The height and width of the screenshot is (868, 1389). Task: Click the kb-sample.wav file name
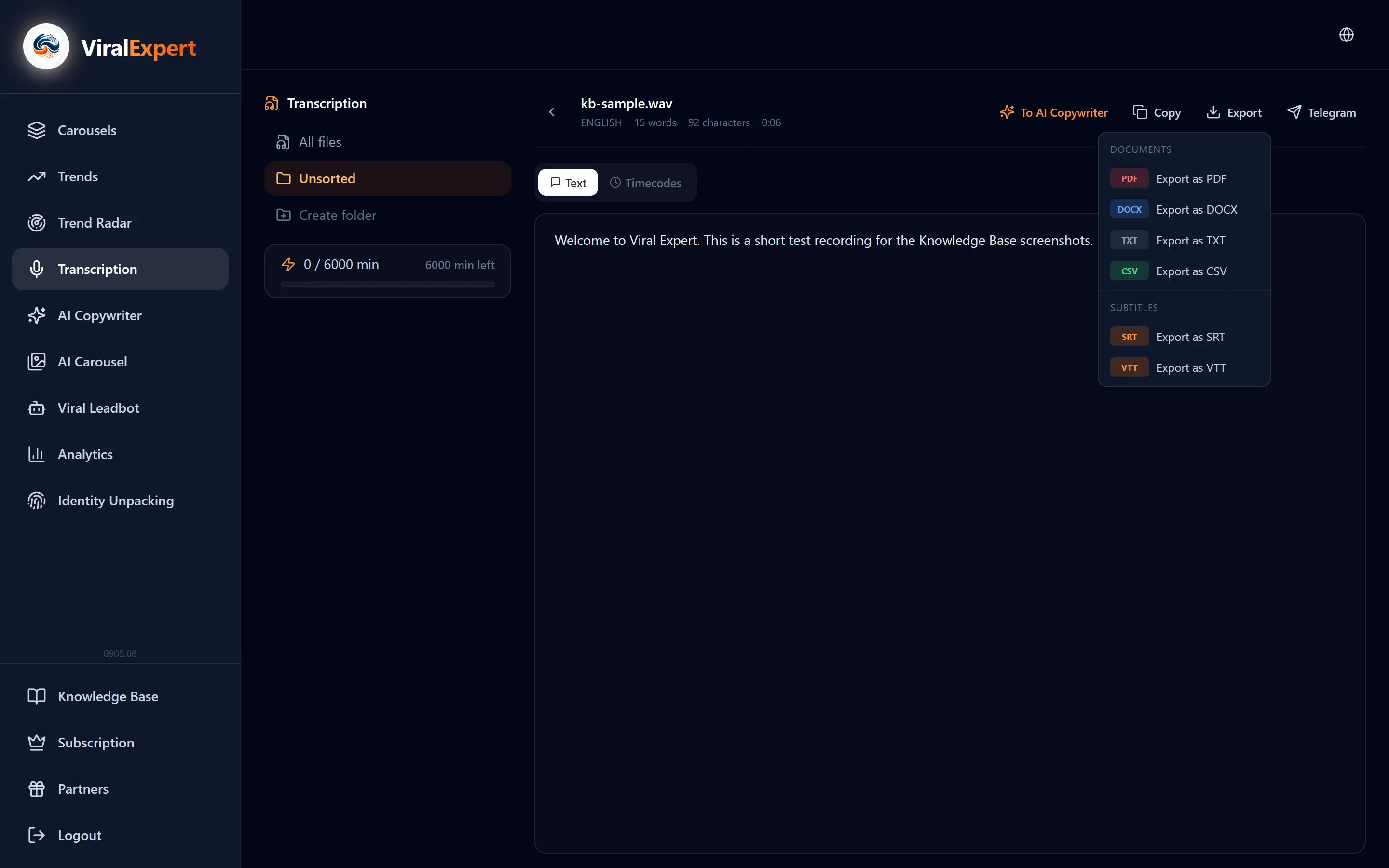[x=626, y=103]
